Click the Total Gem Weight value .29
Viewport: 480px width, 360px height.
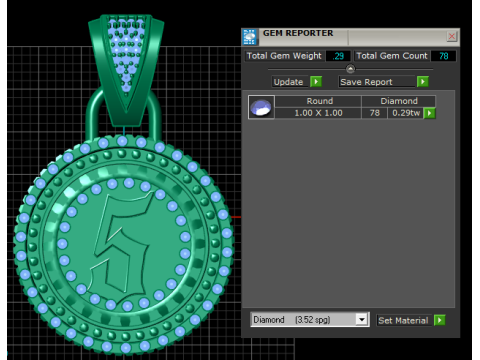click(x=338, y=56)
